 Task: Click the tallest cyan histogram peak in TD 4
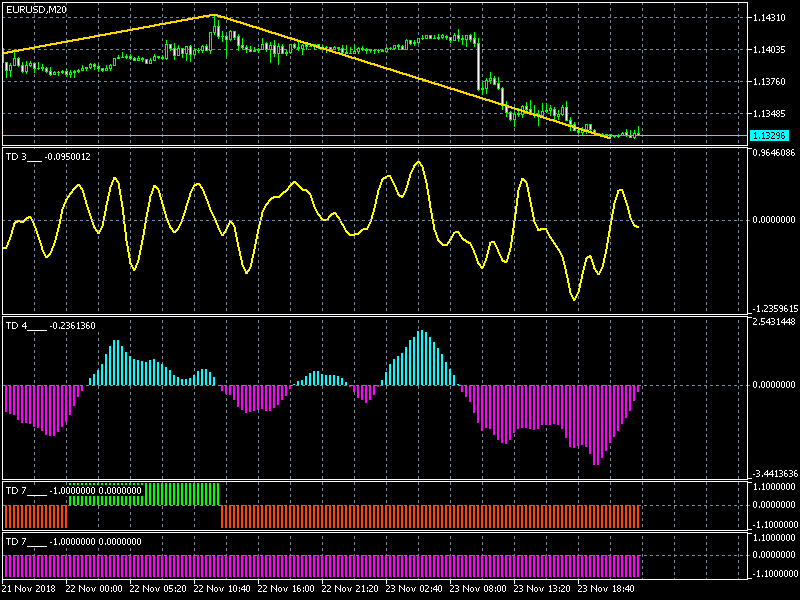(x=421, y=358)
